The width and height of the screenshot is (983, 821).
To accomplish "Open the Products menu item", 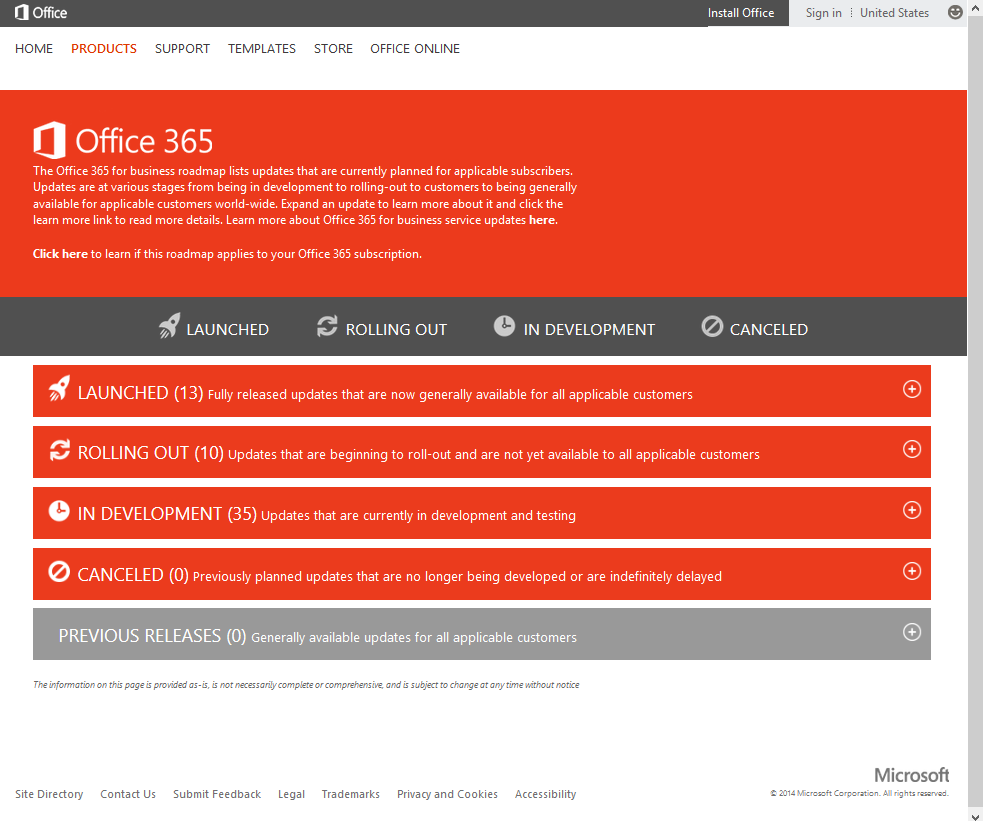I will [x=103, y=49].
